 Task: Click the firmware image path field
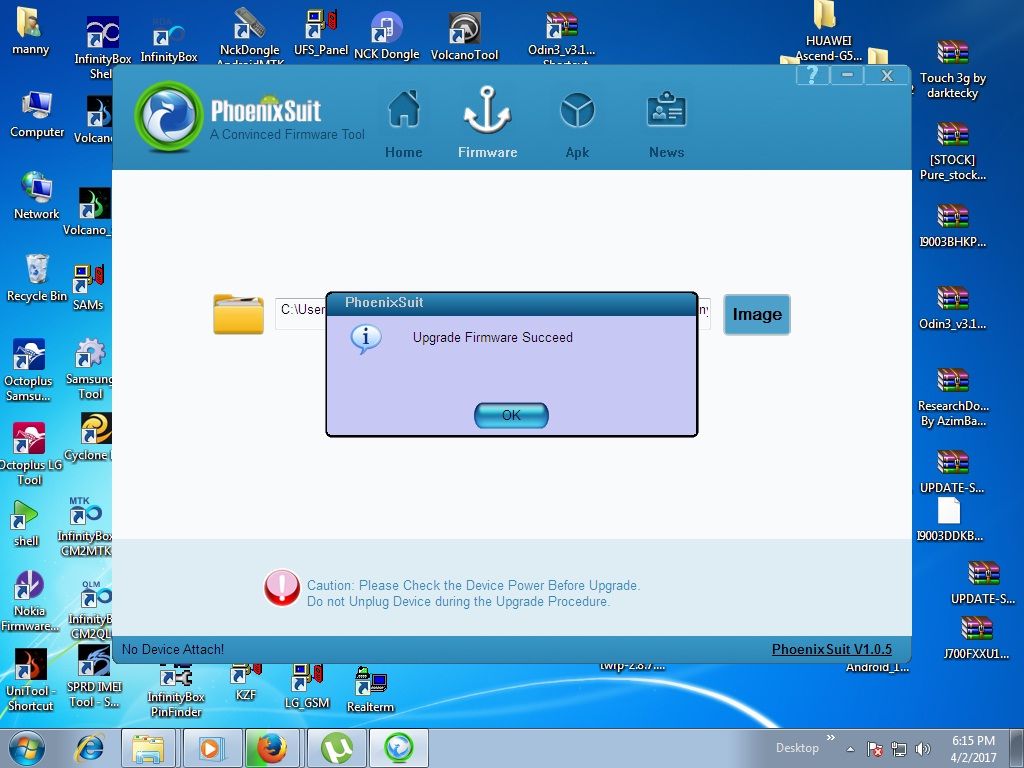(301, 310)
